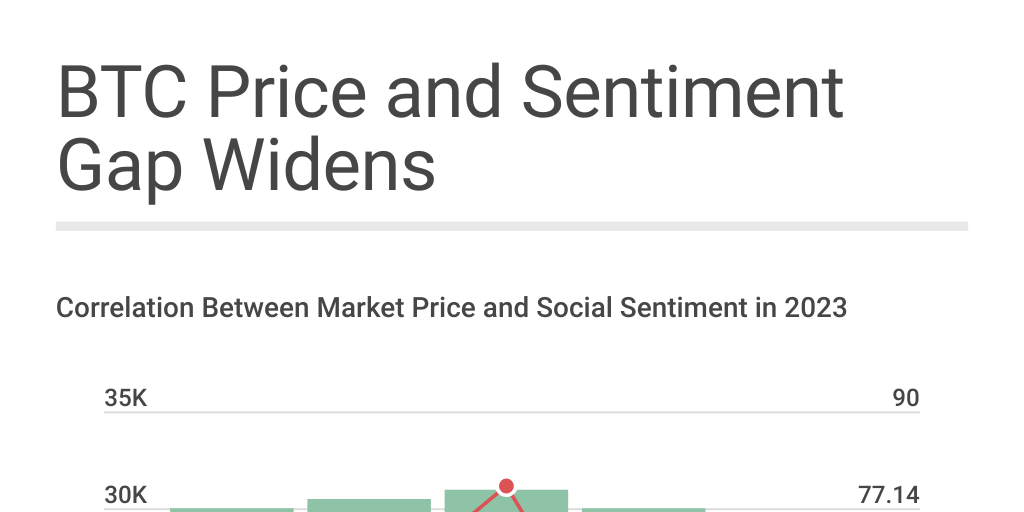This screenshot has height=512, width=1024.
Task: Click the word BTC in title
Action: tap(122, 93)
